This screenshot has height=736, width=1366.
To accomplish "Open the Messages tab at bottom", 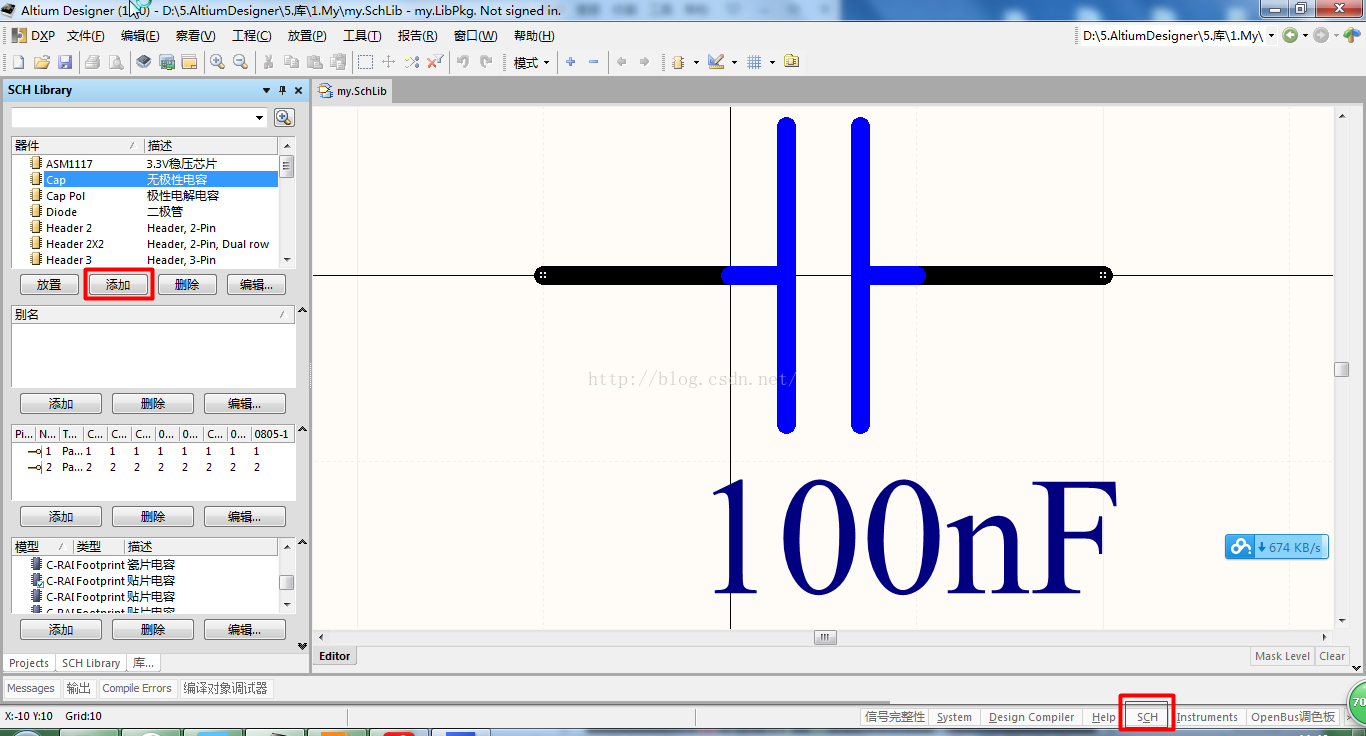I will tap(31, 688).
